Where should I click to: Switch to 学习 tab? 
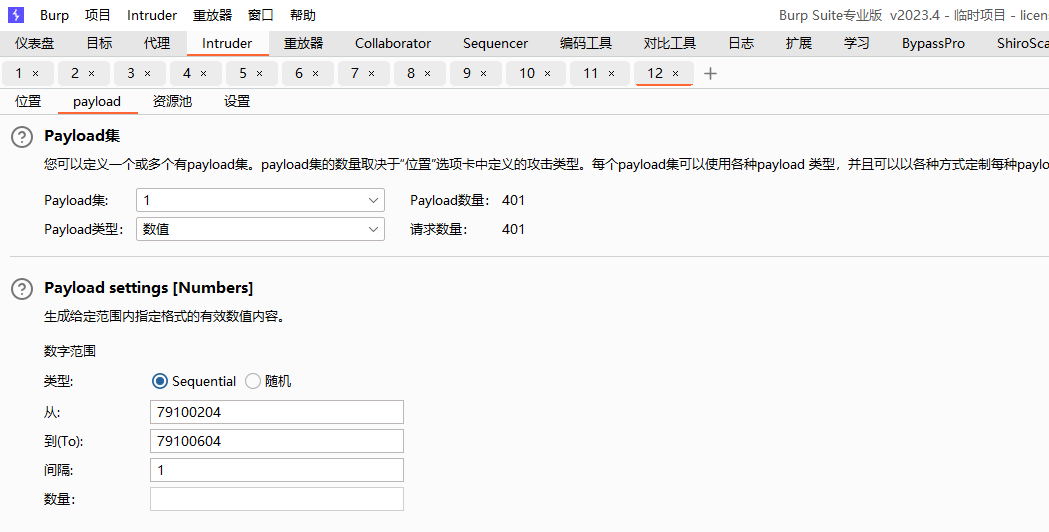[x=856, y=43]
